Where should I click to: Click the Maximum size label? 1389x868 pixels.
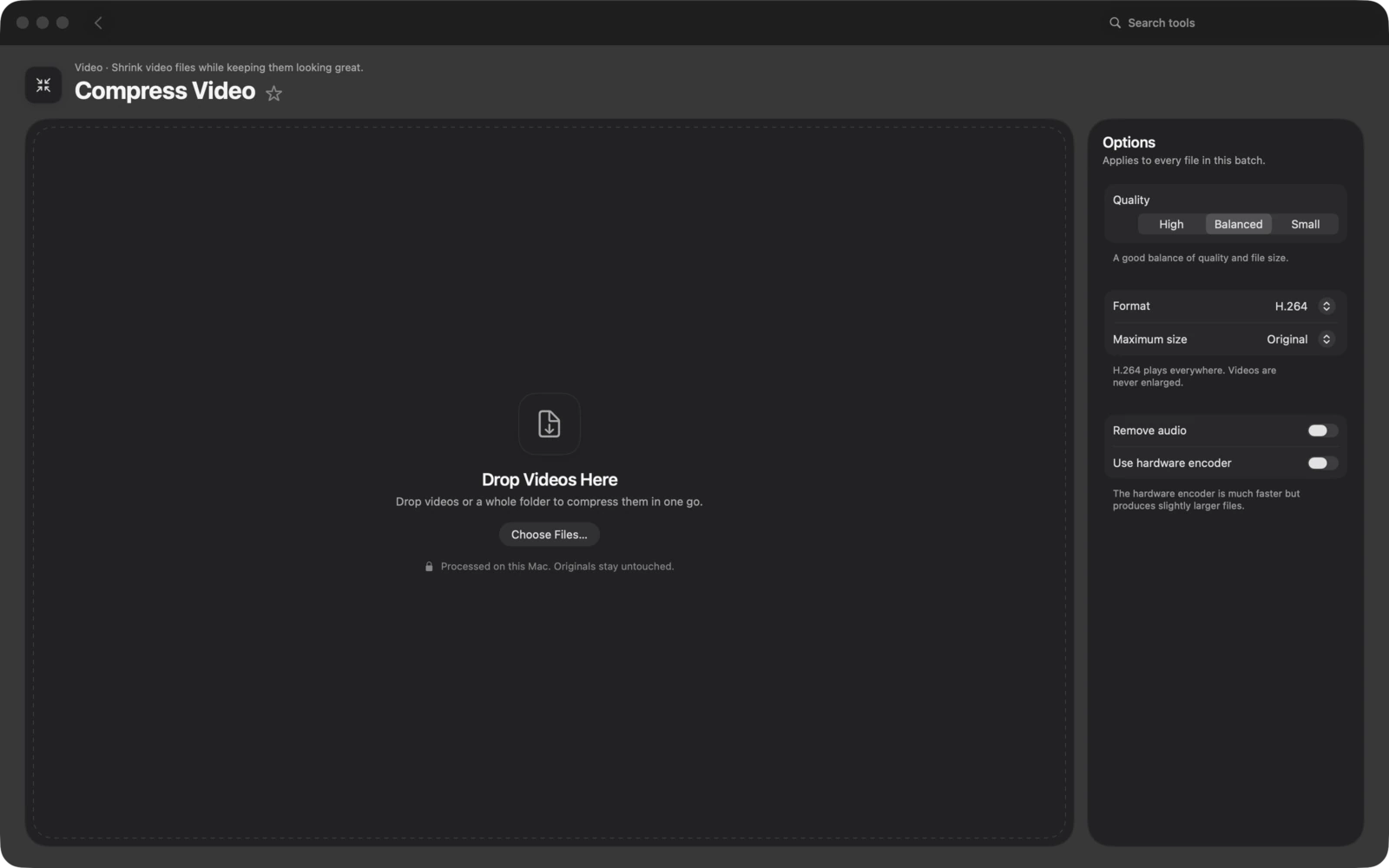coord(1149,339)
